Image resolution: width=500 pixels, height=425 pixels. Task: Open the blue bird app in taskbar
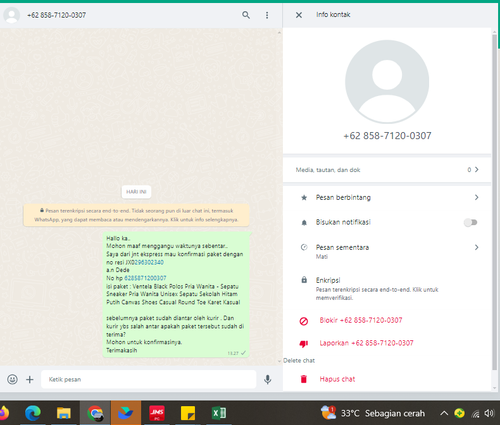[x=126, y=413]
